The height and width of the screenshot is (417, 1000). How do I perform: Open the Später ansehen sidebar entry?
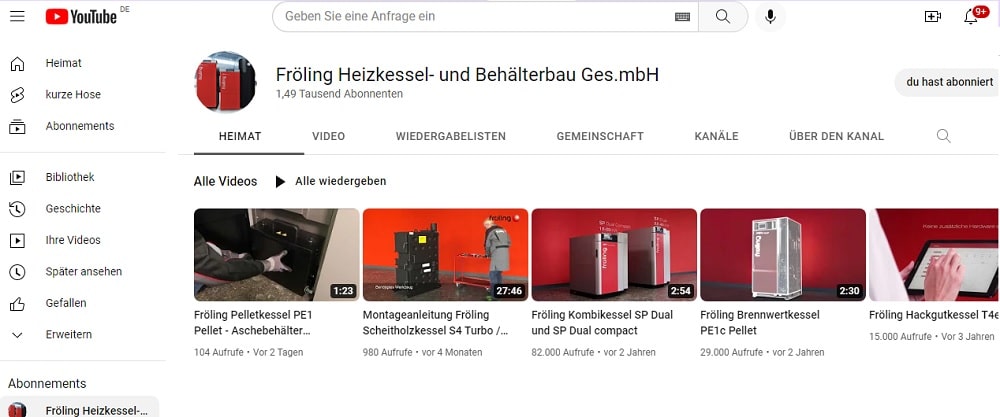pyautogui.click(x=83, y=272)
